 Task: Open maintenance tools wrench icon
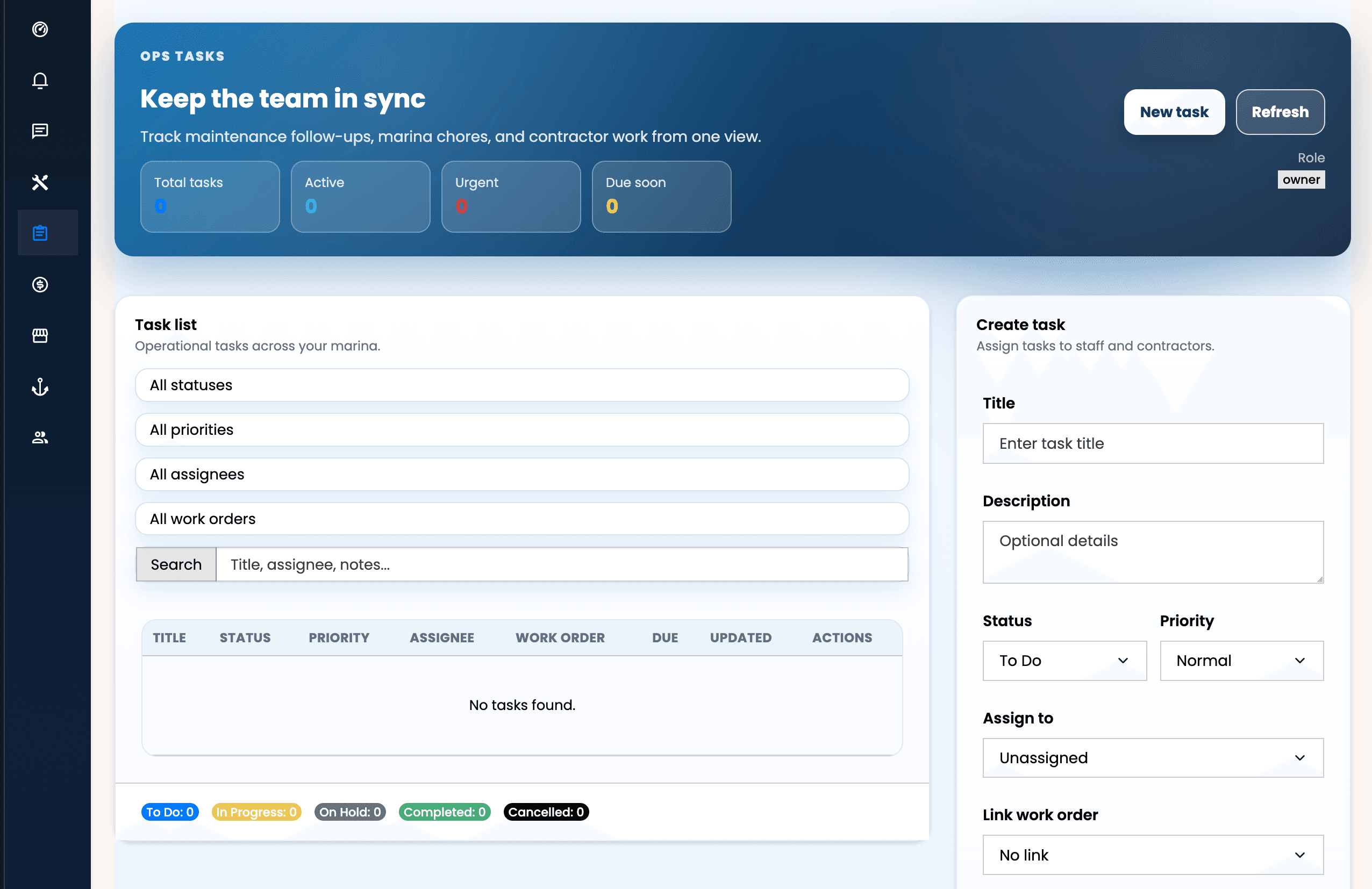point(40,182)
